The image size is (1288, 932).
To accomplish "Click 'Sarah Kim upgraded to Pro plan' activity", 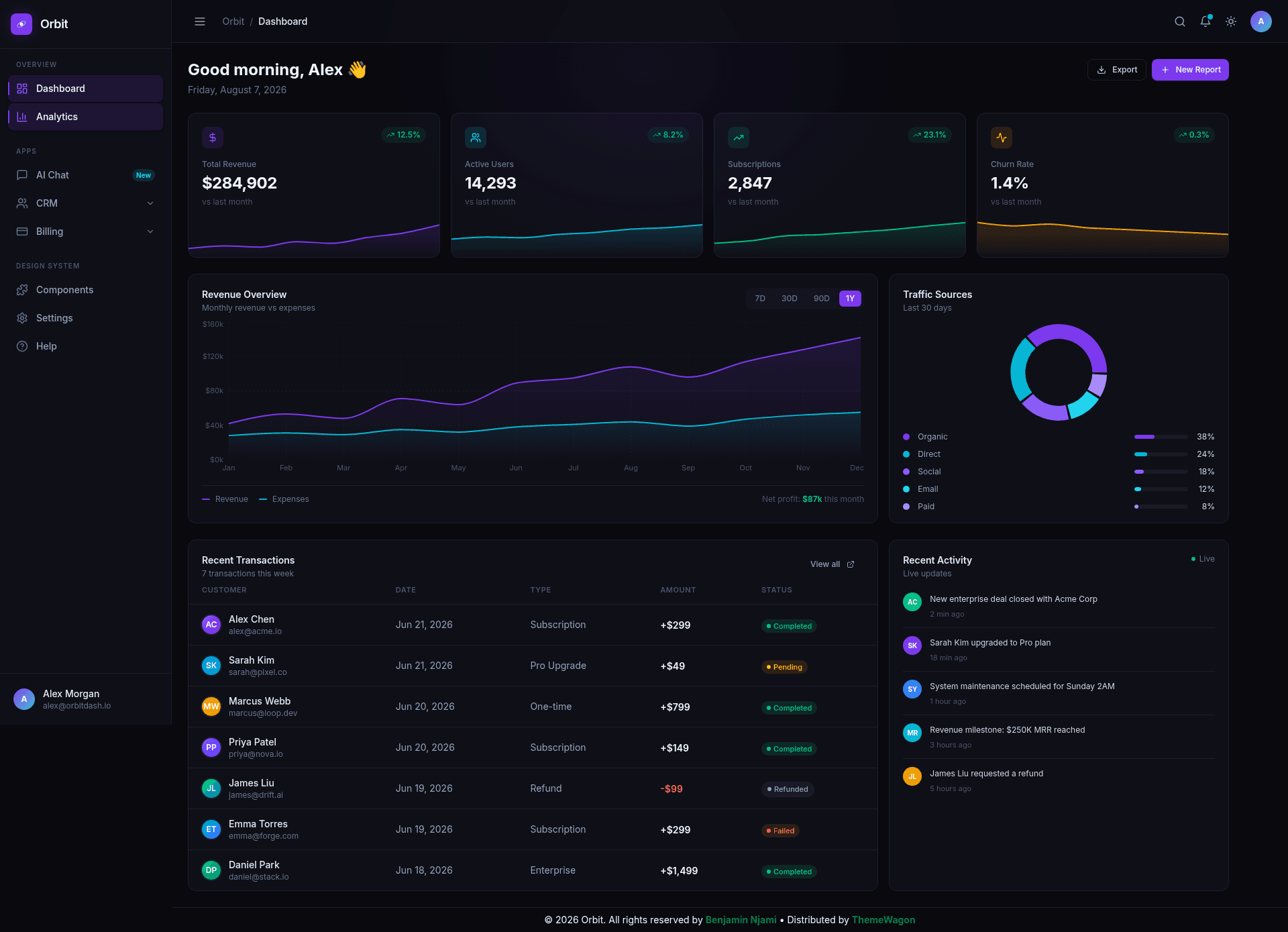I will [990, 643].
